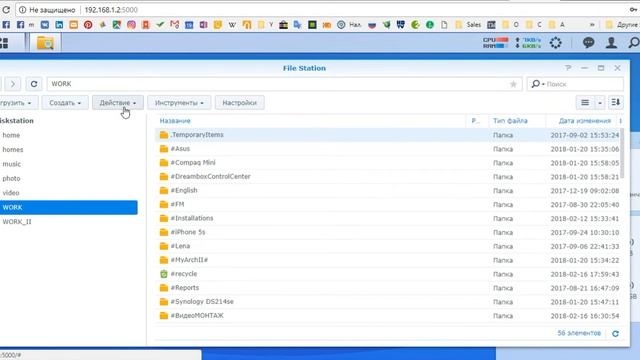Viewport: 640px width, 360px height.
Task: Click the File Station taskbar icon
Action: point(45,43)
